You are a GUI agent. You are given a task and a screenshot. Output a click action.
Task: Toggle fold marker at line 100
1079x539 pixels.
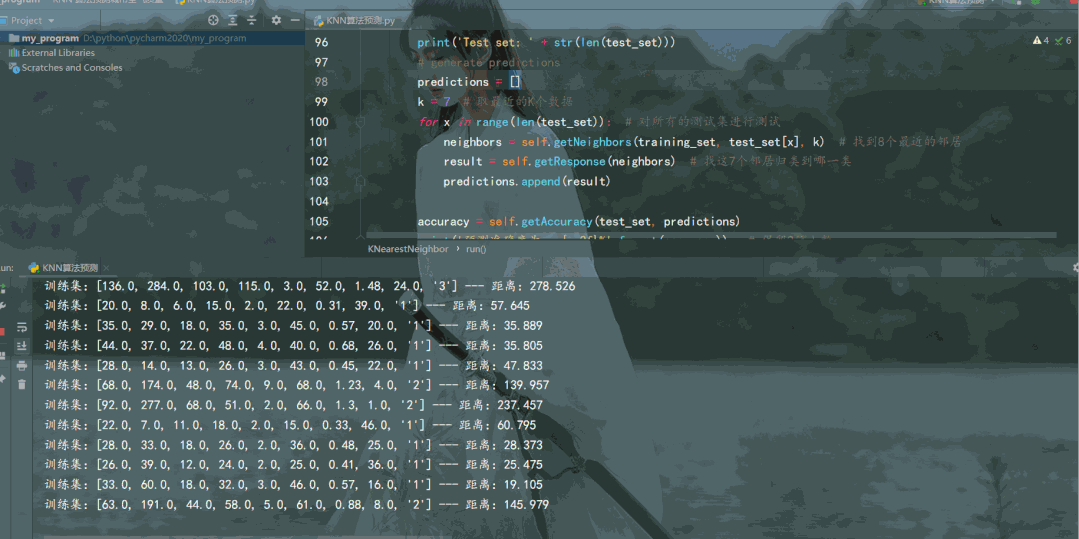coord(360,122)
